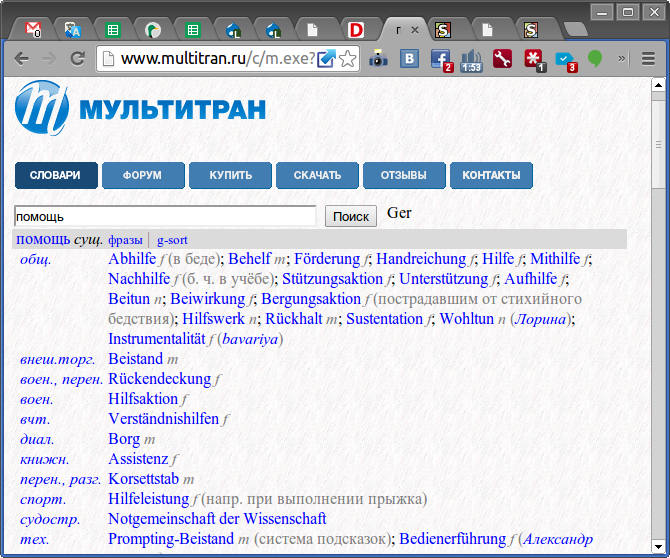The height and width of the screenshot is (558, 670).
Task: Open the Prompting-Beistand translation
Action: (x=171, y=539)
